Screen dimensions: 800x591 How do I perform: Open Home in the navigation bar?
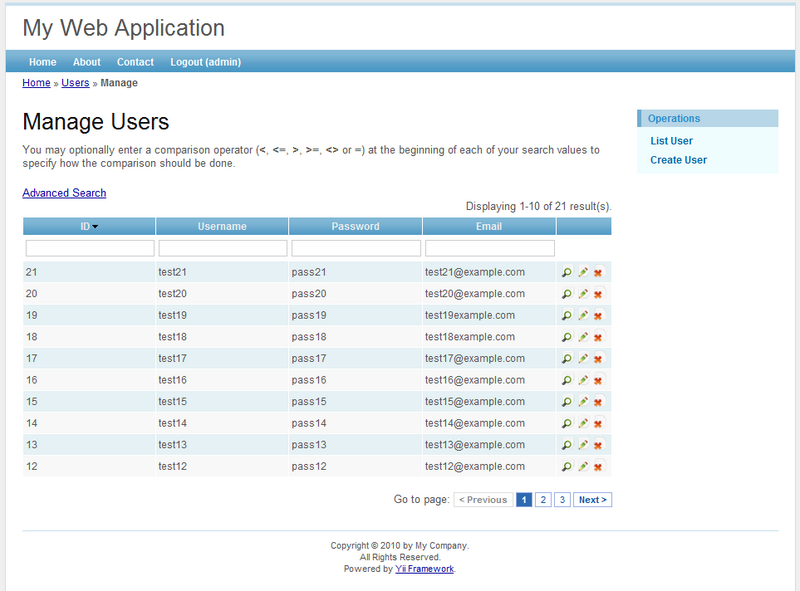coord(42,62)
